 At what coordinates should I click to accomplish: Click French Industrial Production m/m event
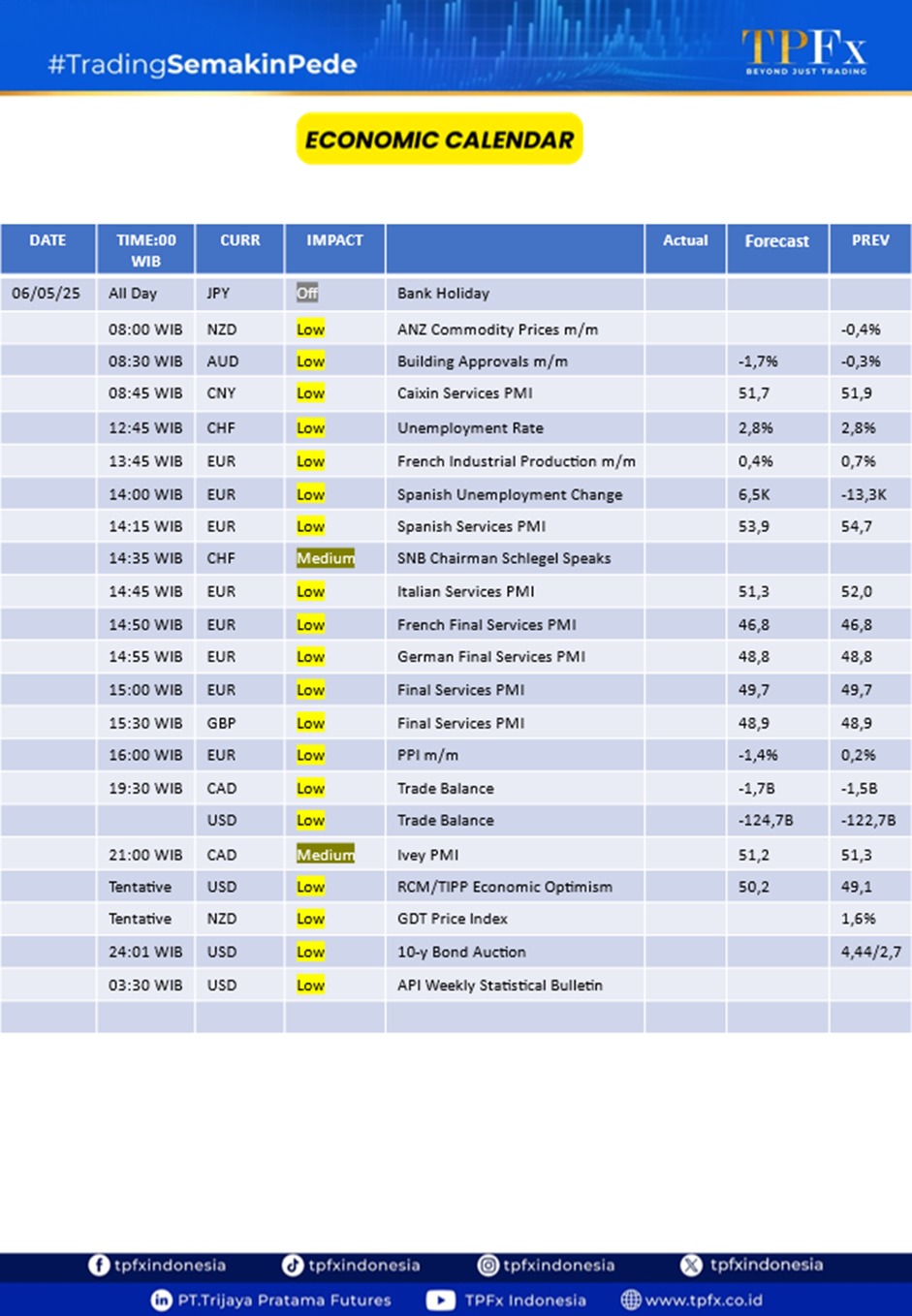click(x=517, y=461)
